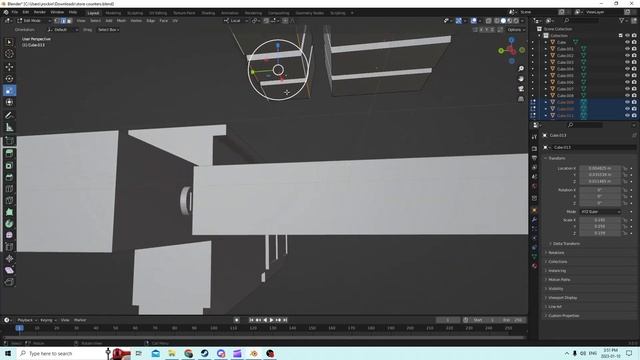The width and height of the screenshot is (640, 360).
Task: Select the Knife tool
Action: (x=9, y=200)
